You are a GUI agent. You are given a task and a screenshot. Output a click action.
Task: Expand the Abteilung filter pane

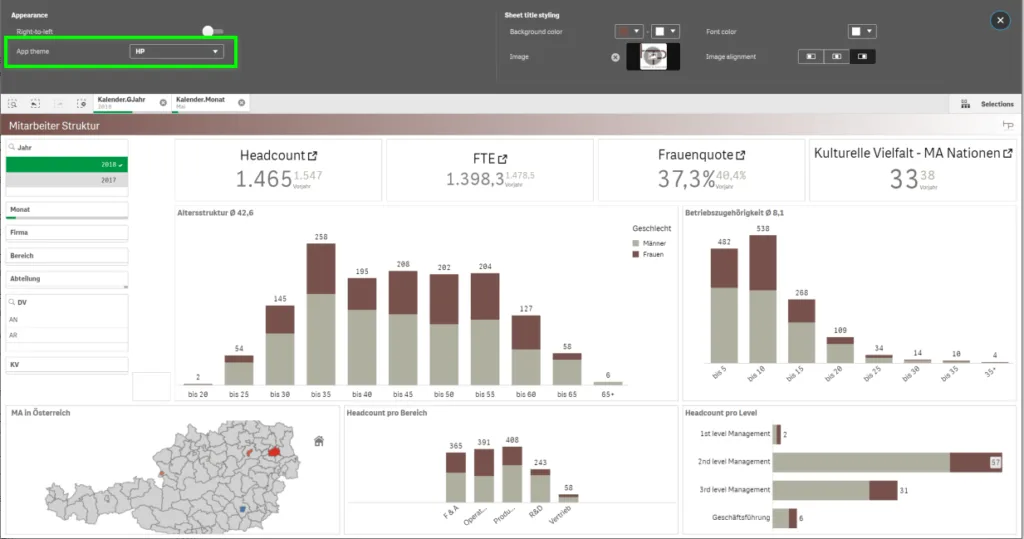(x=67, y=279)
